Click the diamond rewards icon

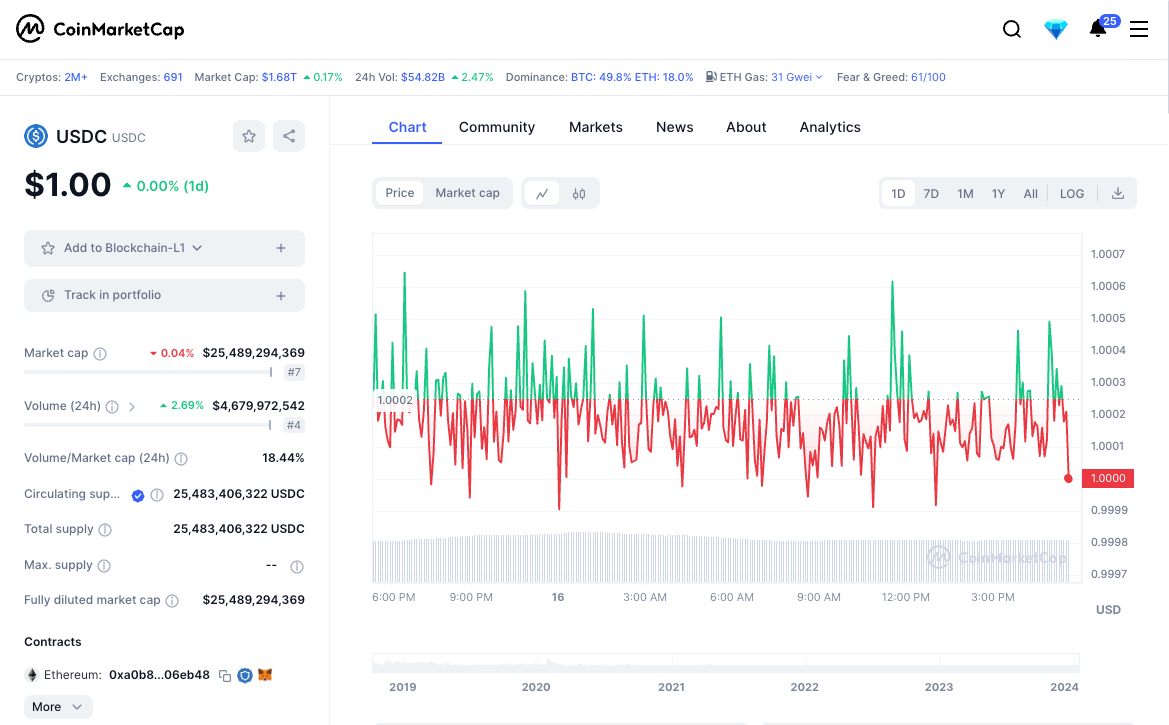click(x=1056, y=29)
